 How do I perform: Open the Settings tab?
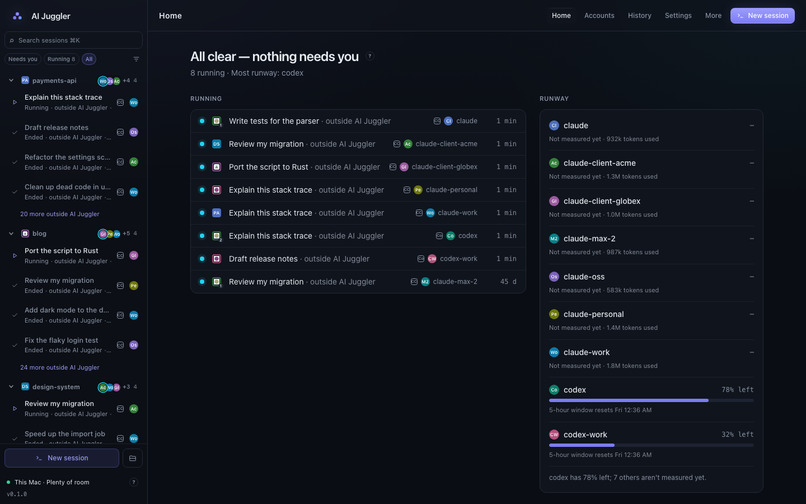point(677,15)
